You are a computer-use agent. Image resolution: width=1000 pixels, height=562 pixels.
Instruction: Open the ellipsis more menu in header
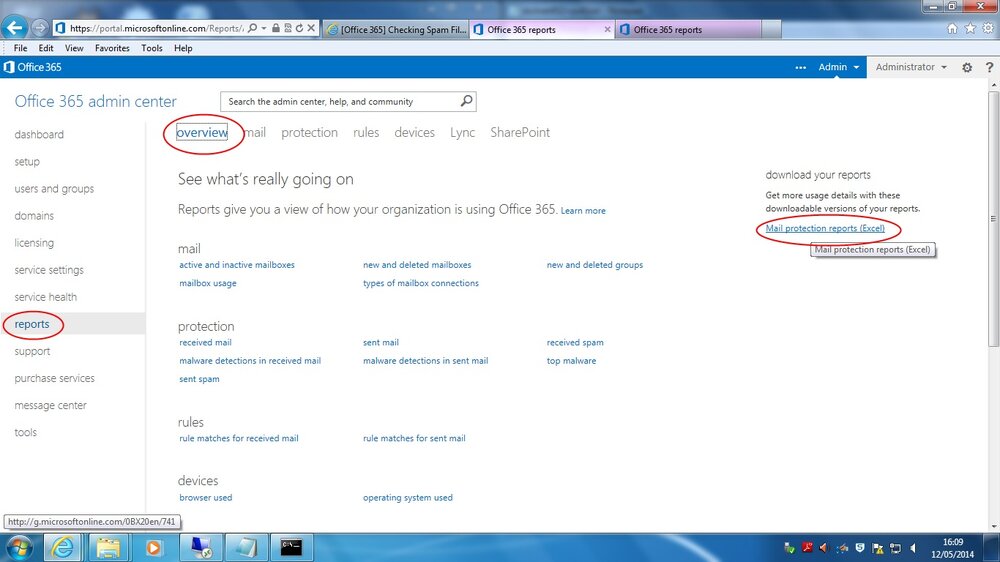[800, 68]
